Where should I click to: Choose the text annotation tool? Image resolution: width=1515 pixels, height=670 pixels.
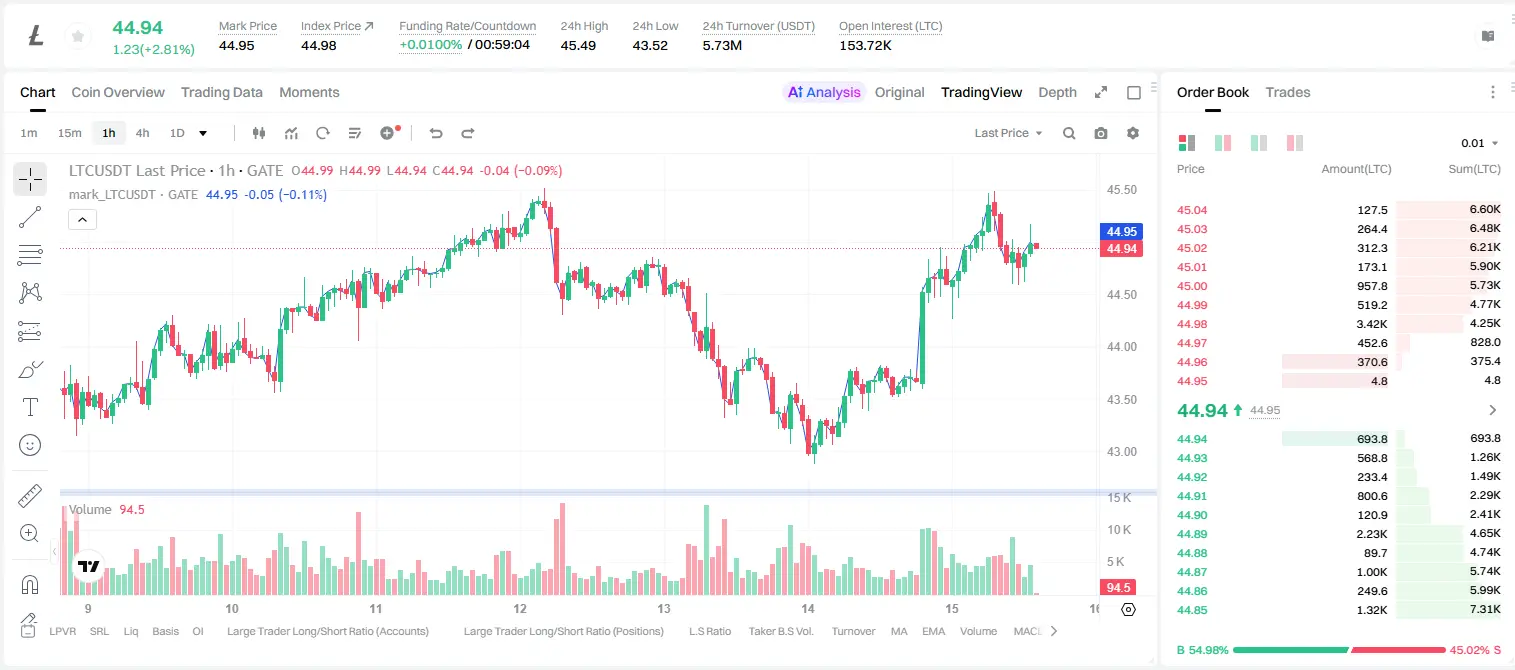pyautogui.click(x=30, y=407)
